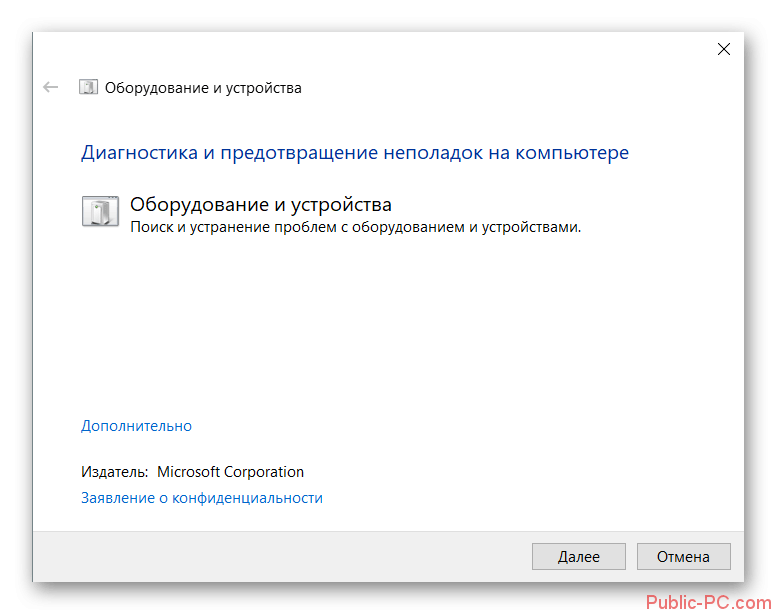Click the Далее button
776x614 pixels.
point(579,557)
